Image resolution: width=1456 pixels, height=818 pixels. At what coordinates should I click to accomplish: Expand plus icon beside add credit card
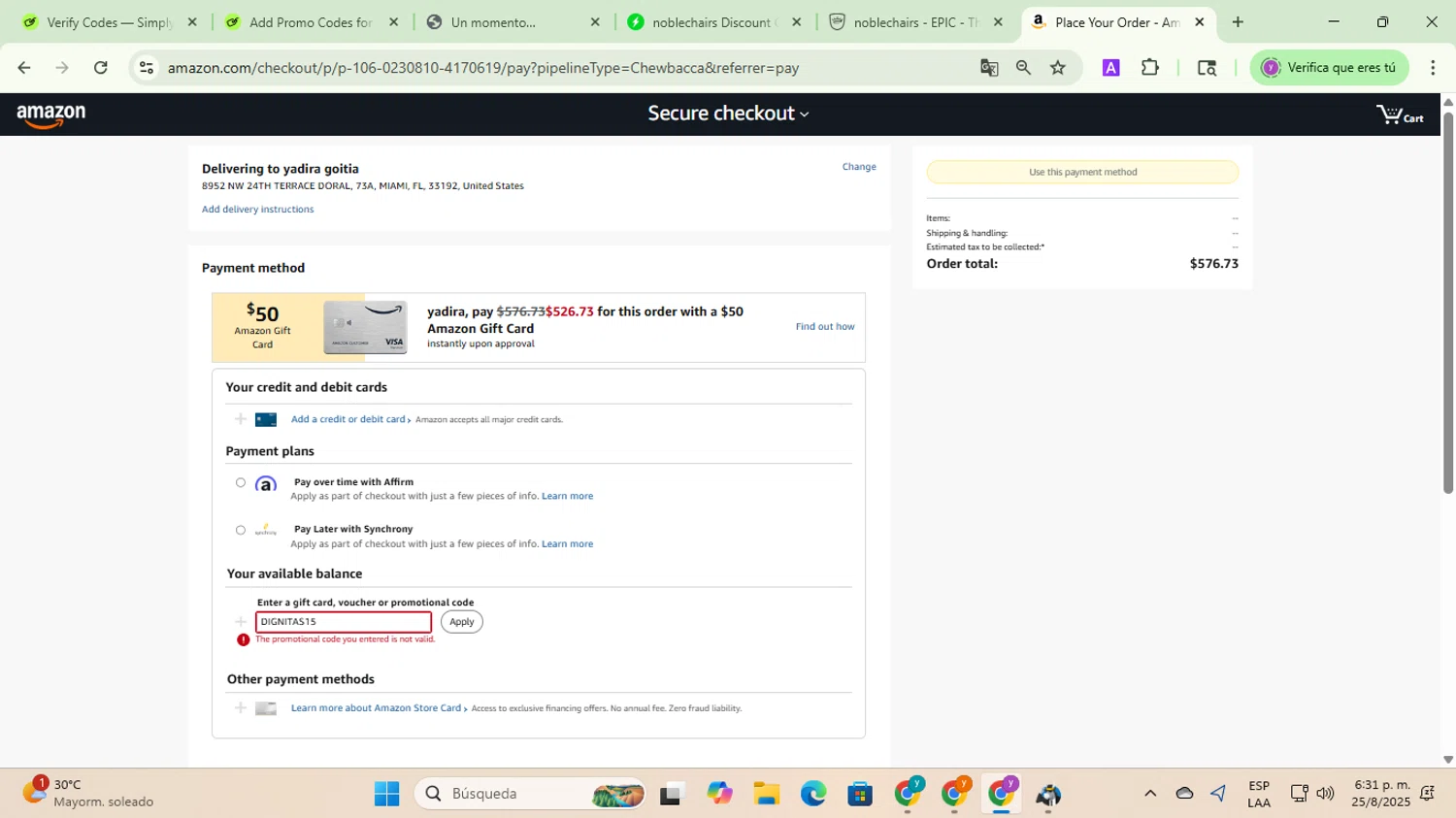coord(241,419)
